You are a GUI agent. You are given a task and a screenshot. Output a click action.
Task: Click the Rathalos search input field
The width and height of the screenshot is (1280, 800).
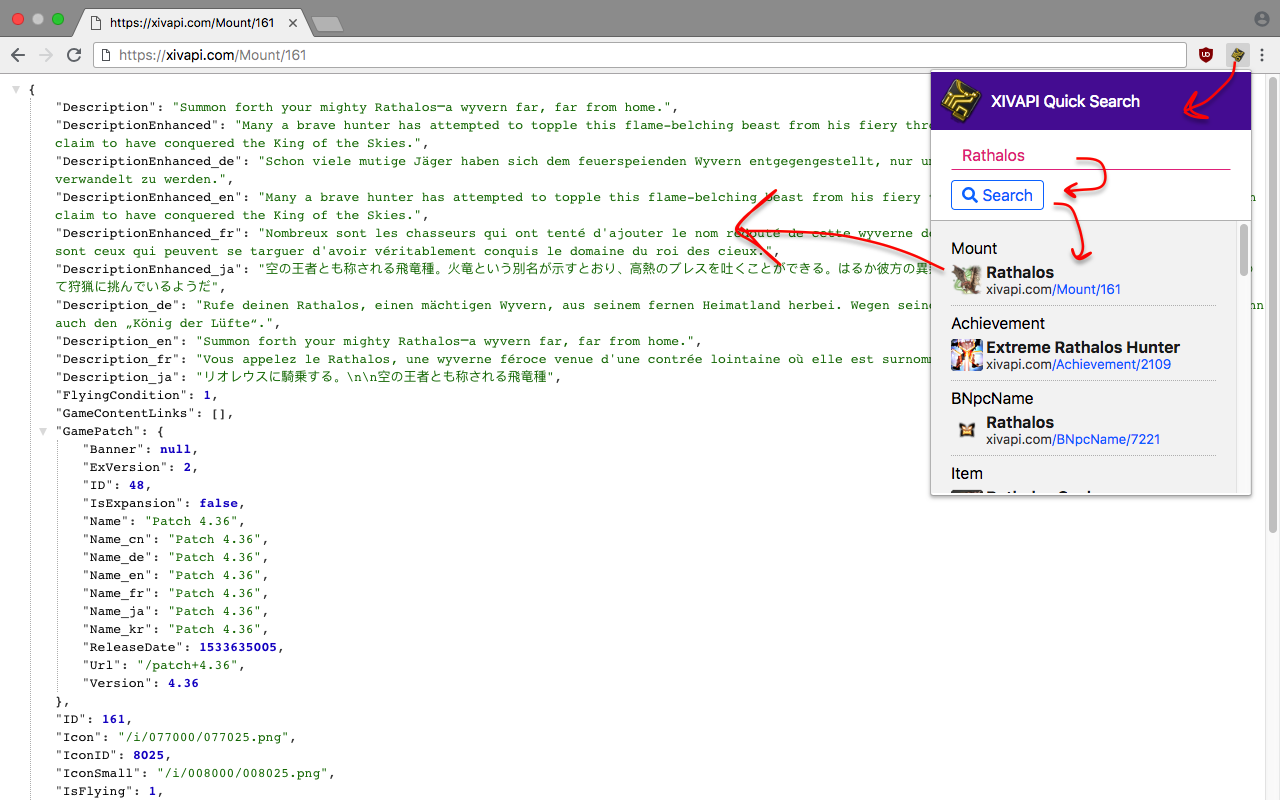tap(1090, 156)
